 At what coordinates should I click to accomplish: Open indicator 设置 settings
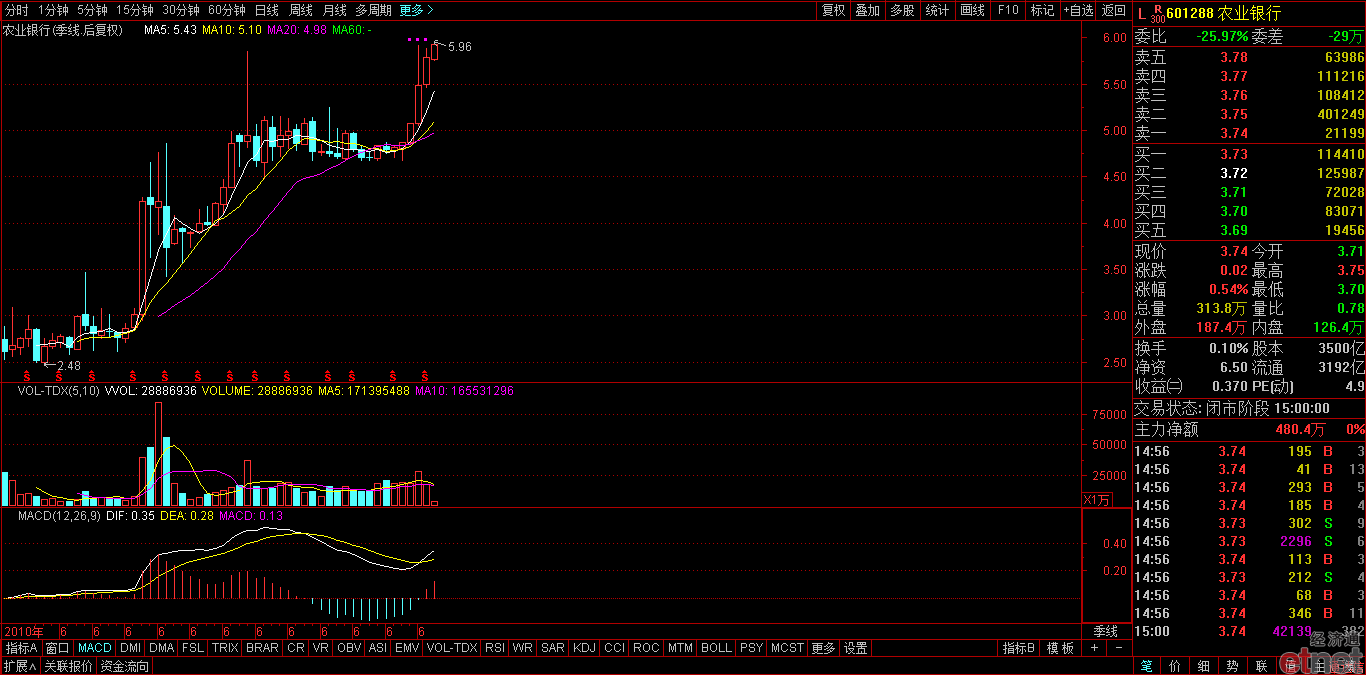(x=855, y=648)
